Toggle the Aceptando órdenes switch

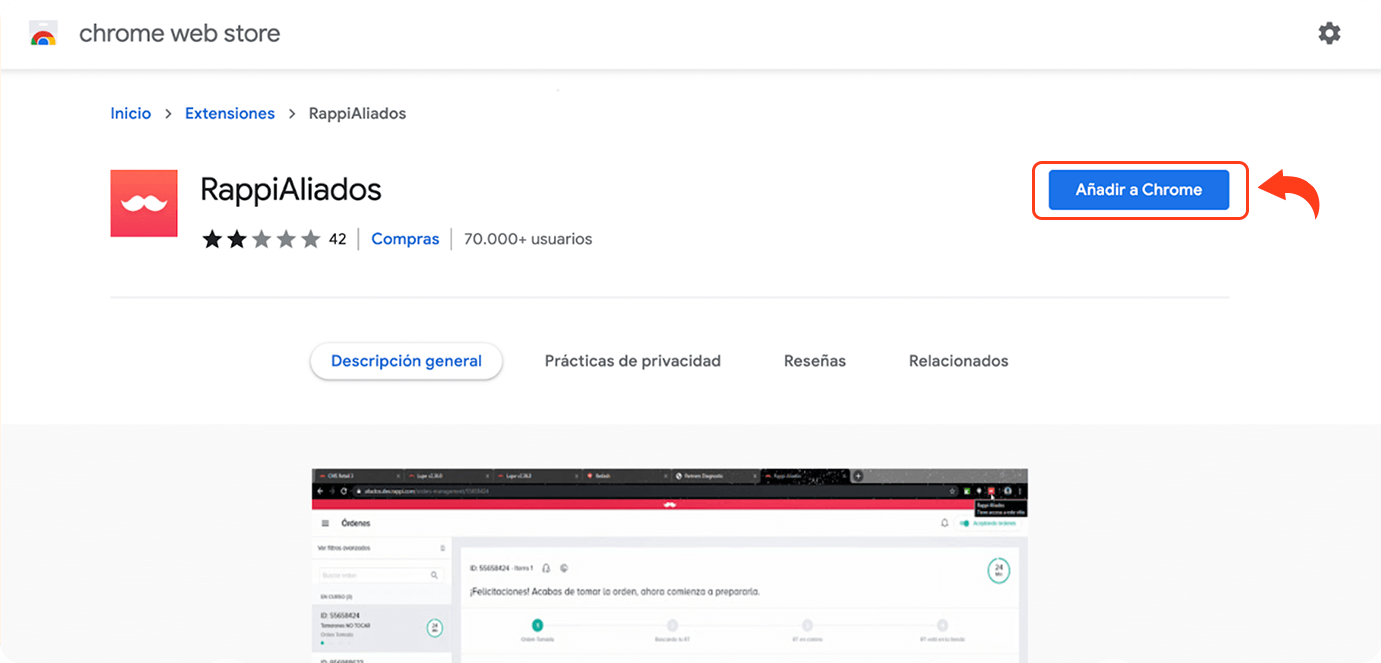(x=964, y=523)
